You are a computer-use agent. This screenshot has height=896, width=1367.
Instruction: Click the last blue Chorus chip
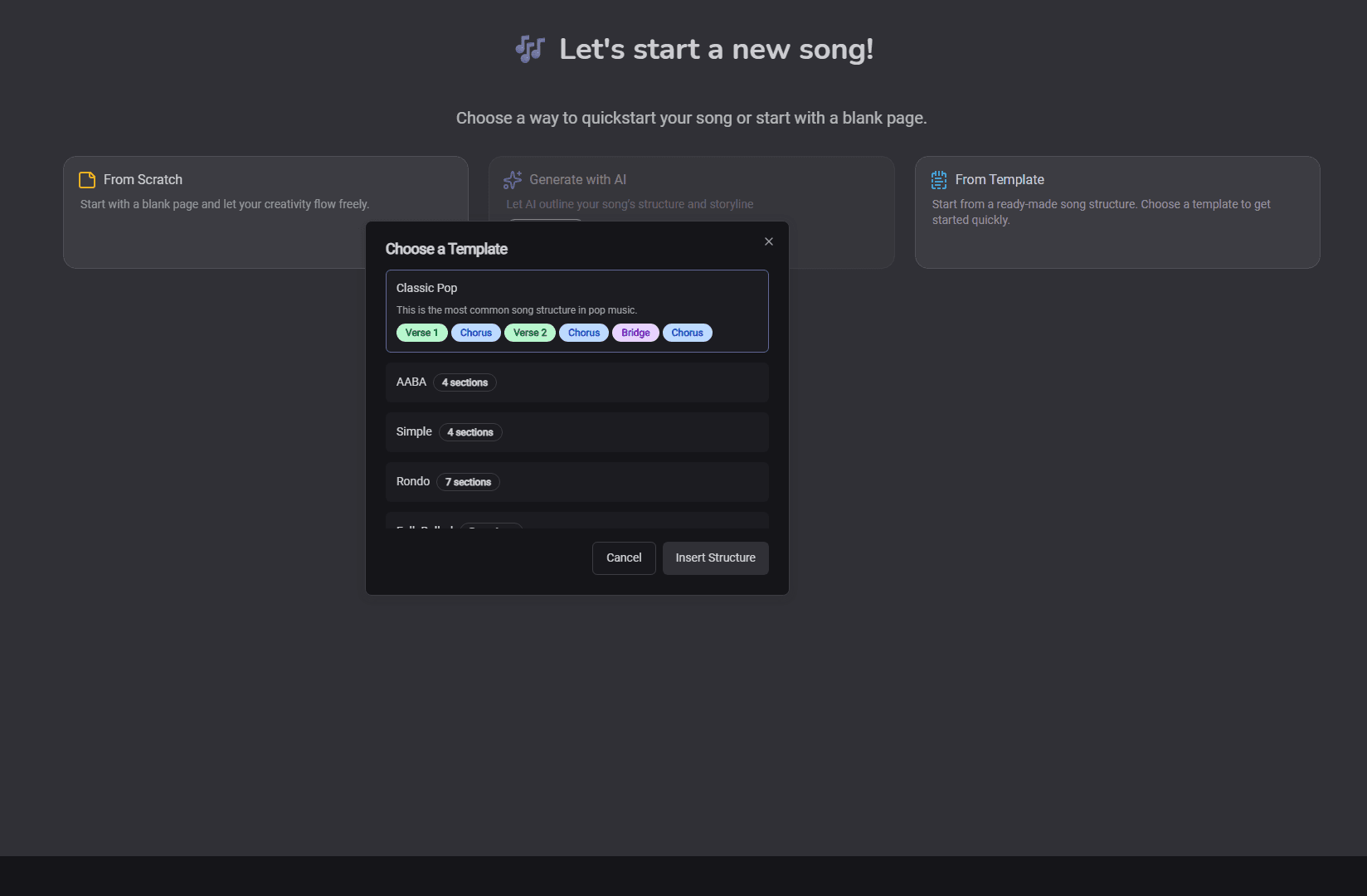click(x=688, y=332)
